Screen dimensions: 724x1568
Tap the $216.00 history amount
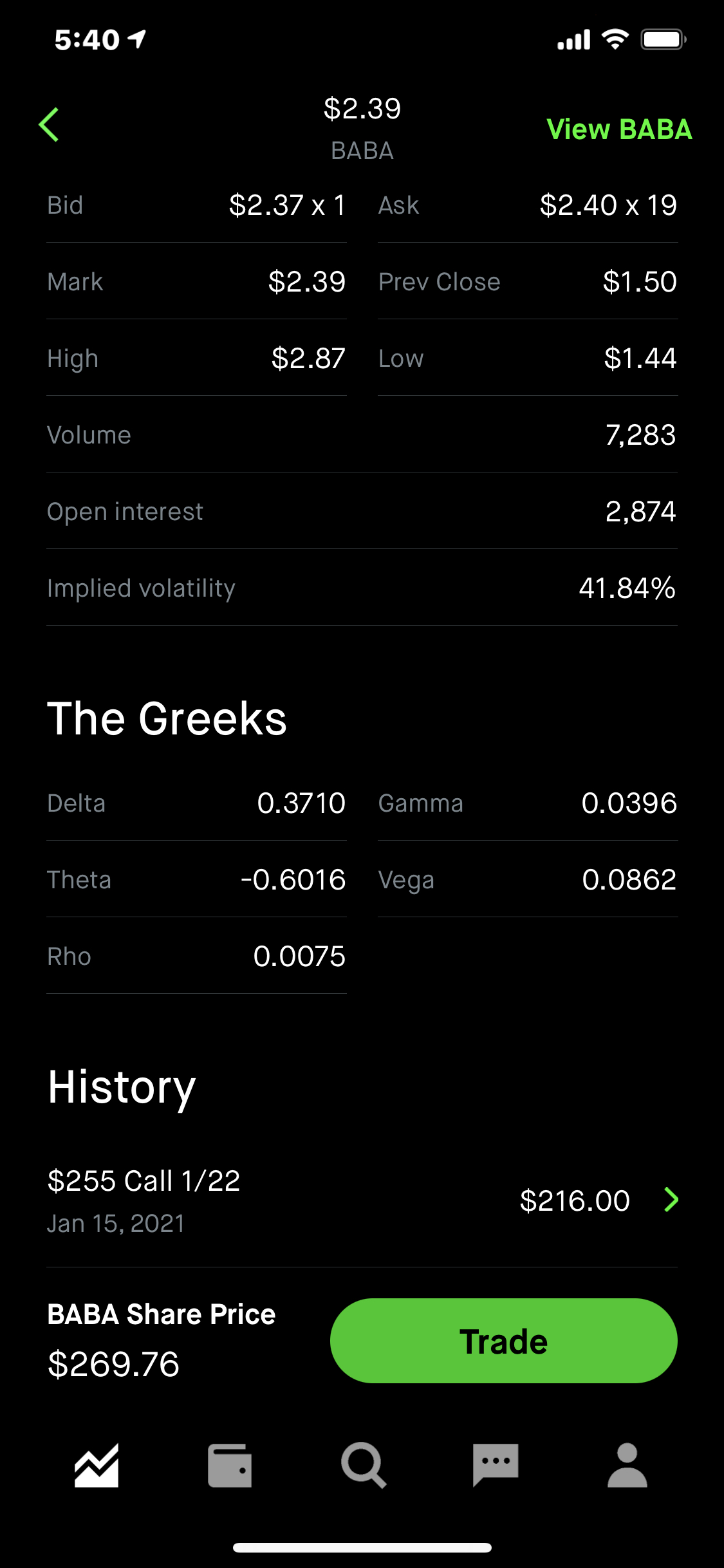575,1201
